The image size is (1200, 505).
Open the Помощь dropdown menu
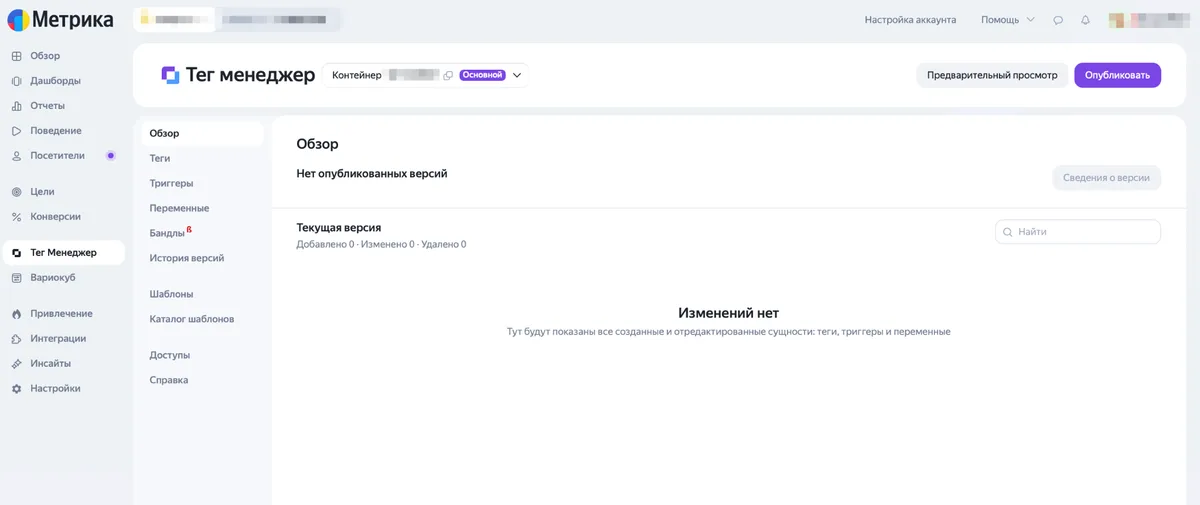point(1008,20)
